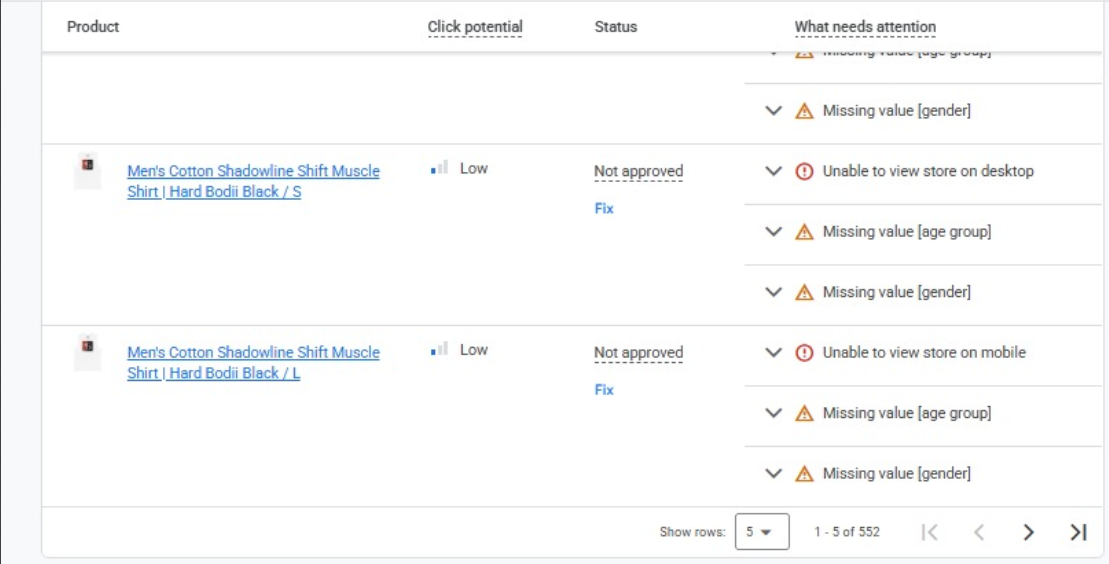Click warning icon for Black / L missing gender

point(804,474)
